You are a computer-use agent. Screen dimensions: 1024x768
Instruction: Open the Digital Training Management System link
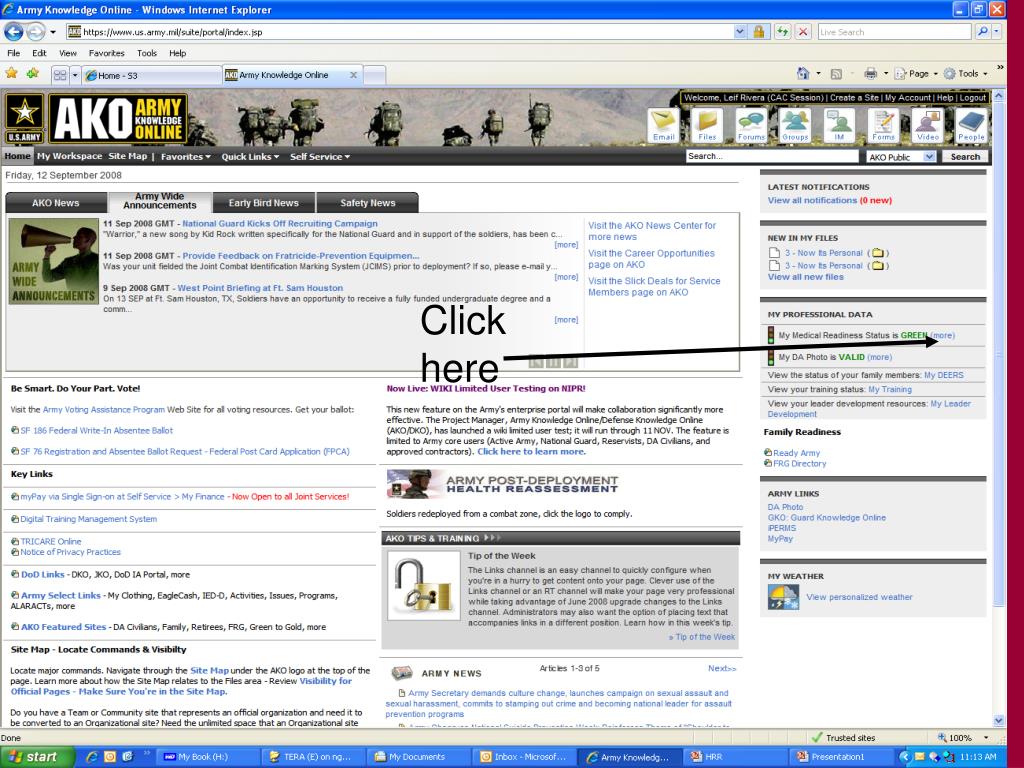[x=88, y=519]
